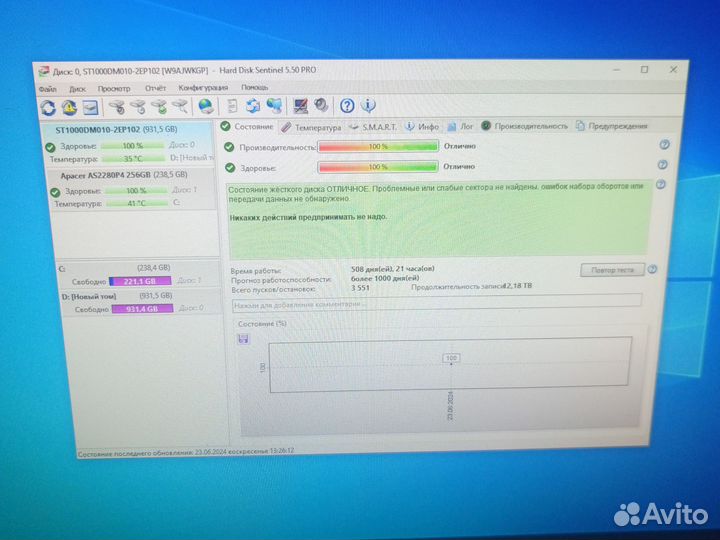Click the blue arrows send report icon
Screen dimensions: 720x540
click(253, 106)
